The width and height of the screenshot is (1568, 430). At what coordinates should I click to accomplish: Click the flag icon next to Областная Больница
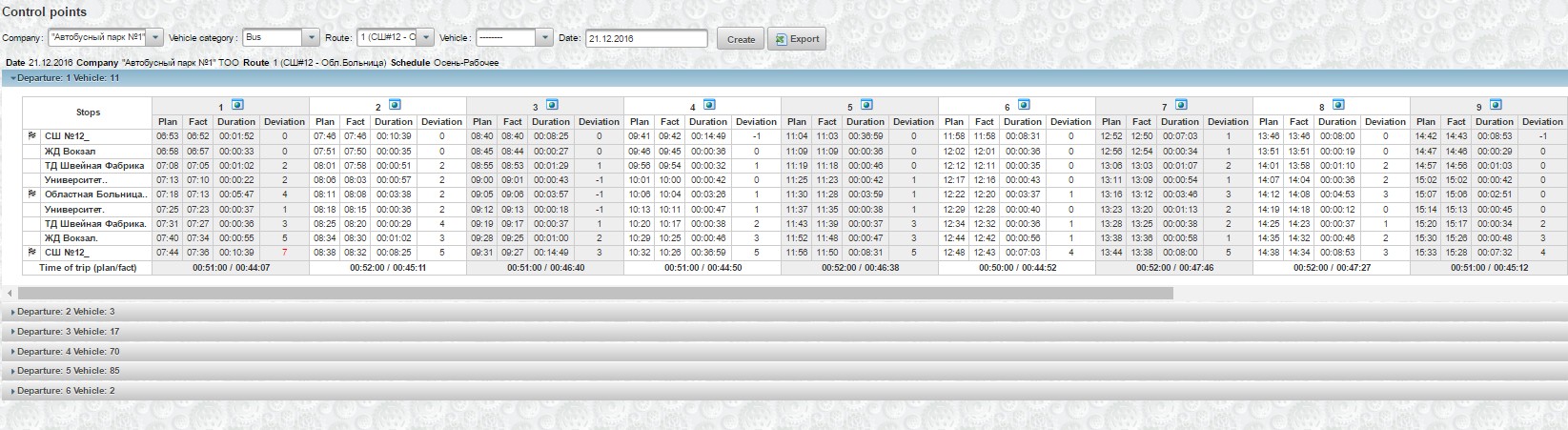(32, 195)
